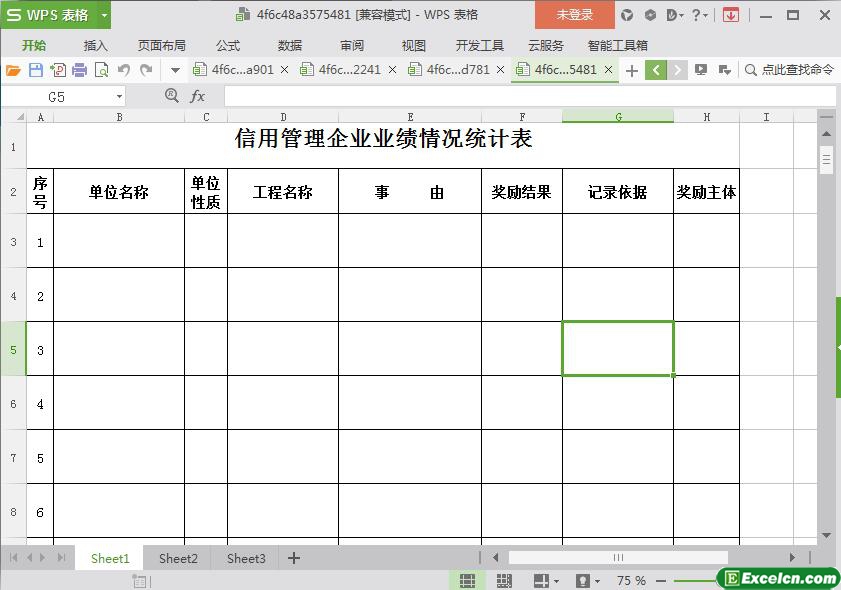
Task: Expand the Name Box dropdown arrow
Action: (119, 97)
